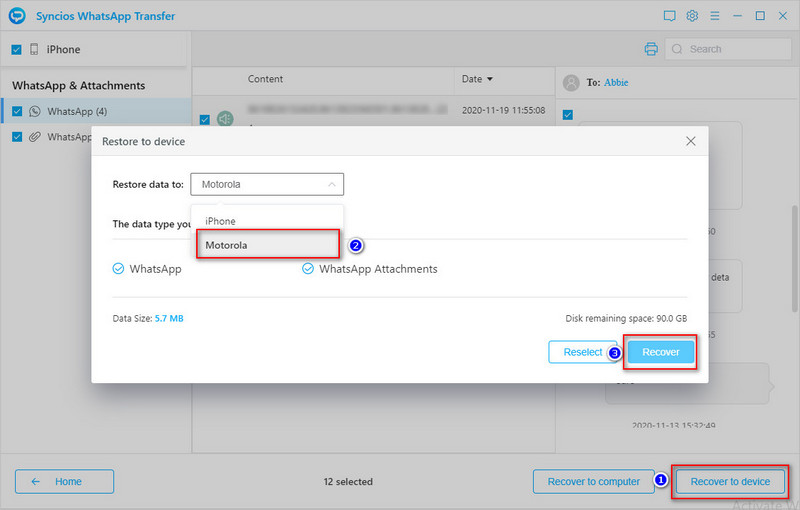Click Recover to computer button

click(593, 481)
